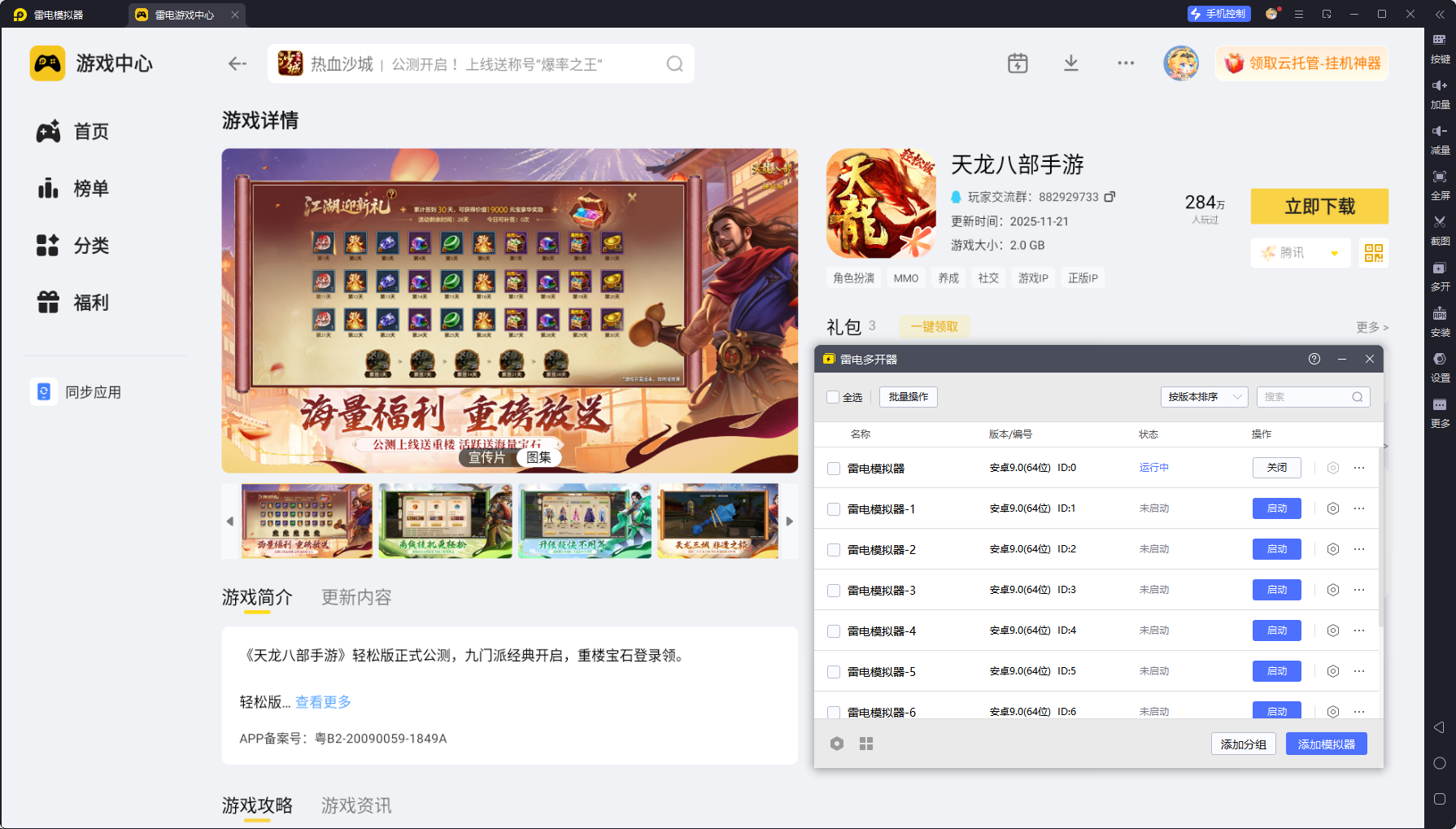Open the 天龙三环 screenshot thumbnail in the carousel
1456x829 pixels.
(717, 521)
